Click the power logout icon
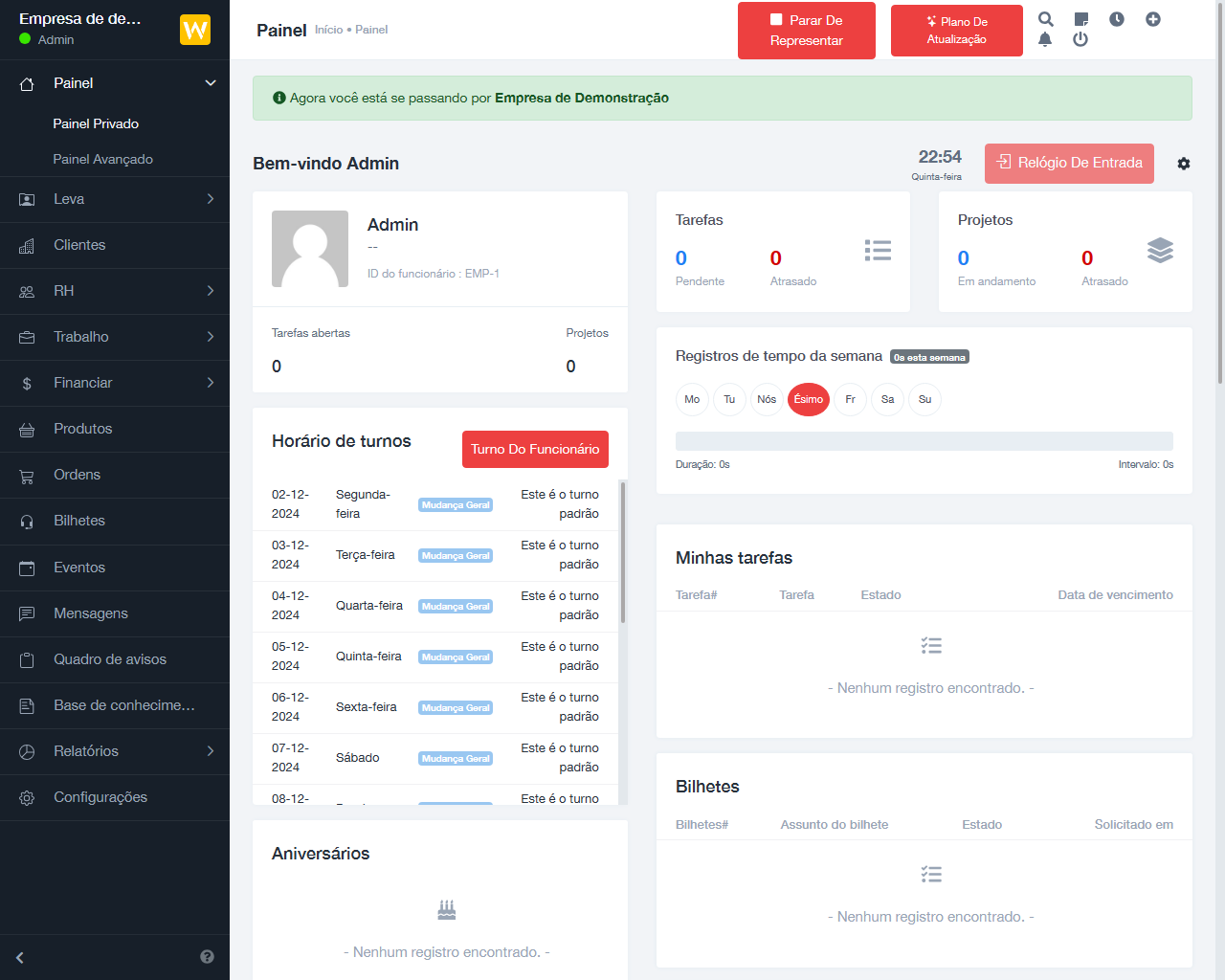The height and width of the screenshot is (980, 1225). coord(1080,39)
